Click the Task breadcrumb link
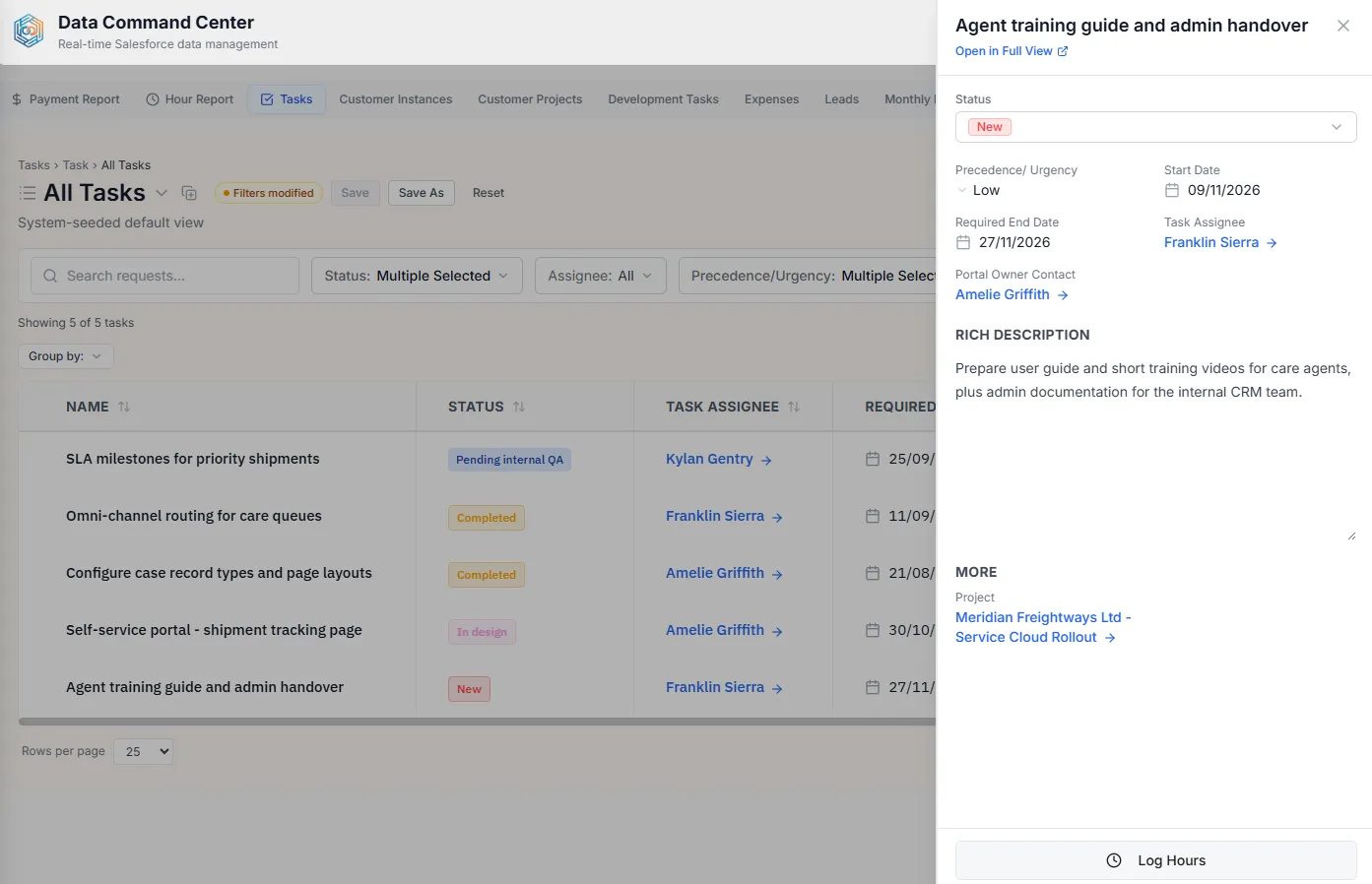1372x884 pixels. pyautogui.click(x=76, y=165)
